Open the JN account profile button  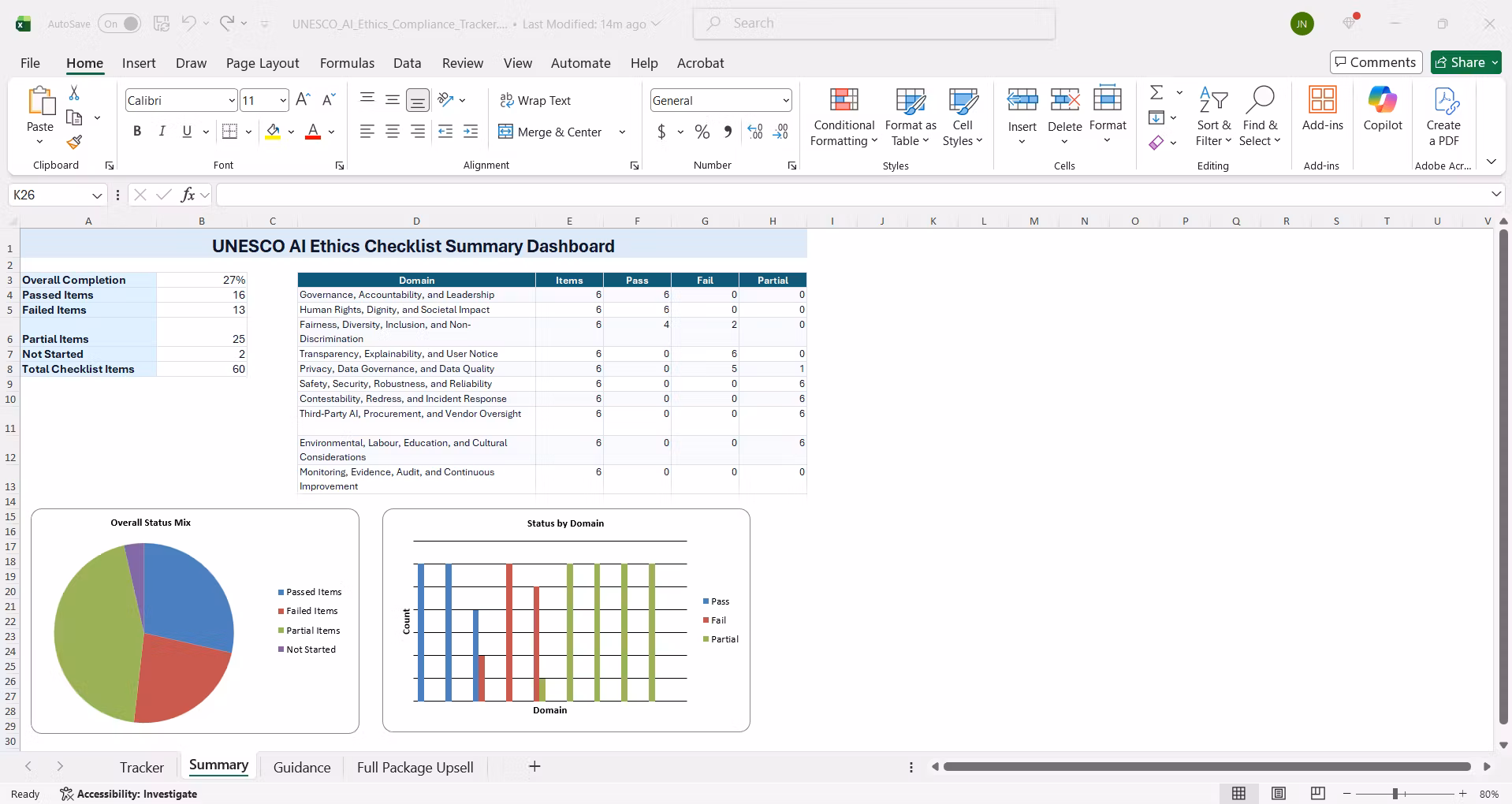click(1302, 24)
